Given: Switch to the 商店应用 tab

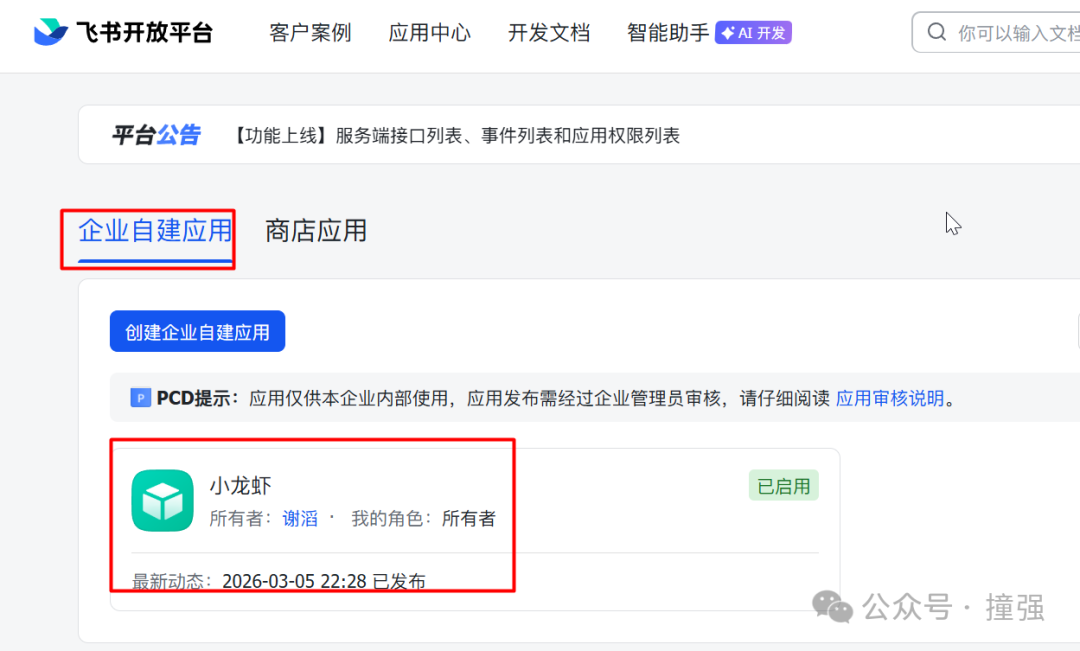Looking at the screenshot, I should click(315, 231).
